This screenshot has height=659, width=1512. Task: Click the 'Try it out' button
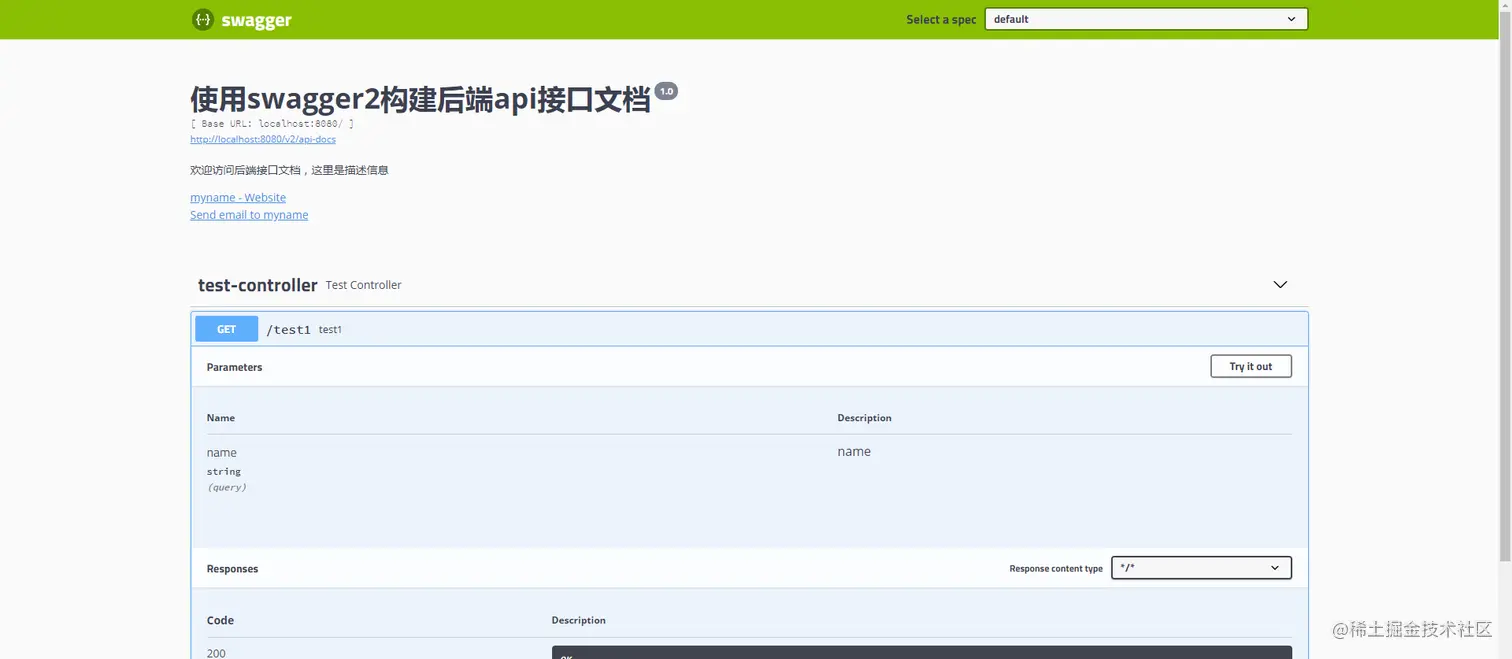(1251, 367)
